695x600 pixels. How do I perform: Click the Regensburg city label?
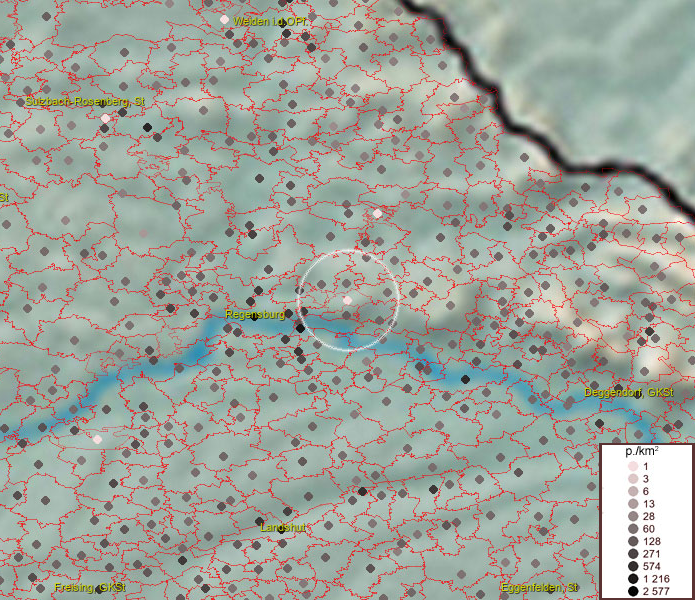coord(256,314)
